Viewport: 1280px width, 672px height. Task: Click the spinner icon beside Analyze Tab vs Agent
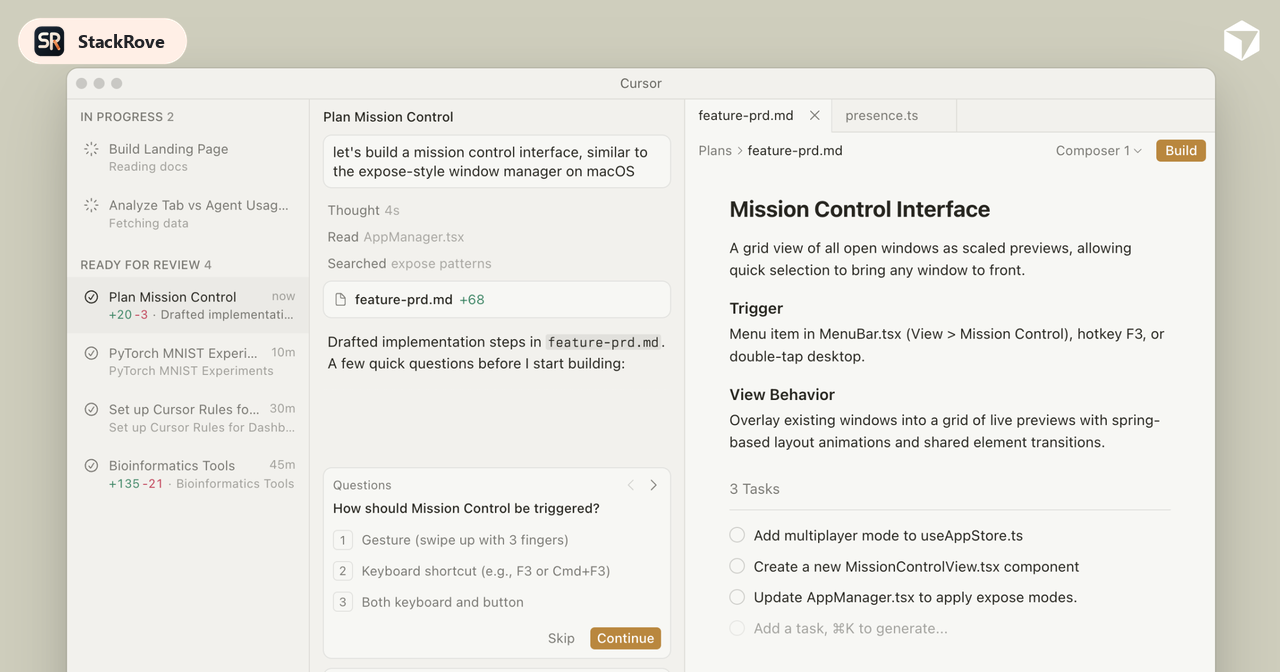coord(90,204)
